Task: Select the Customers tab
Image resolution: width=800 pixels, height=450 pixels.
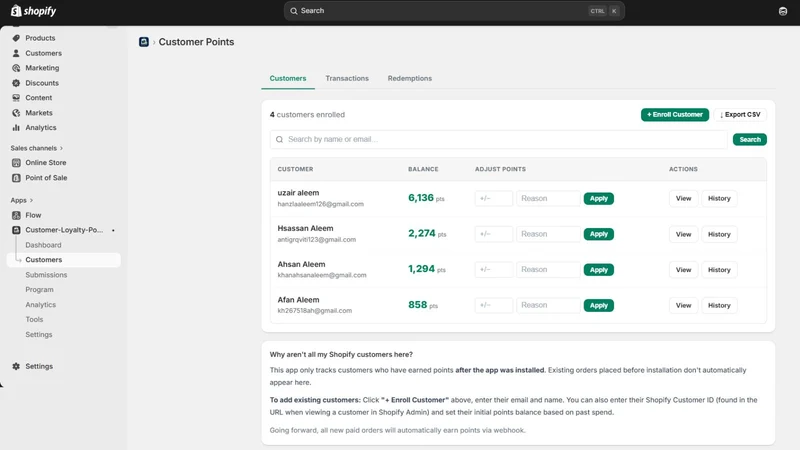Action: click(288, 79)
